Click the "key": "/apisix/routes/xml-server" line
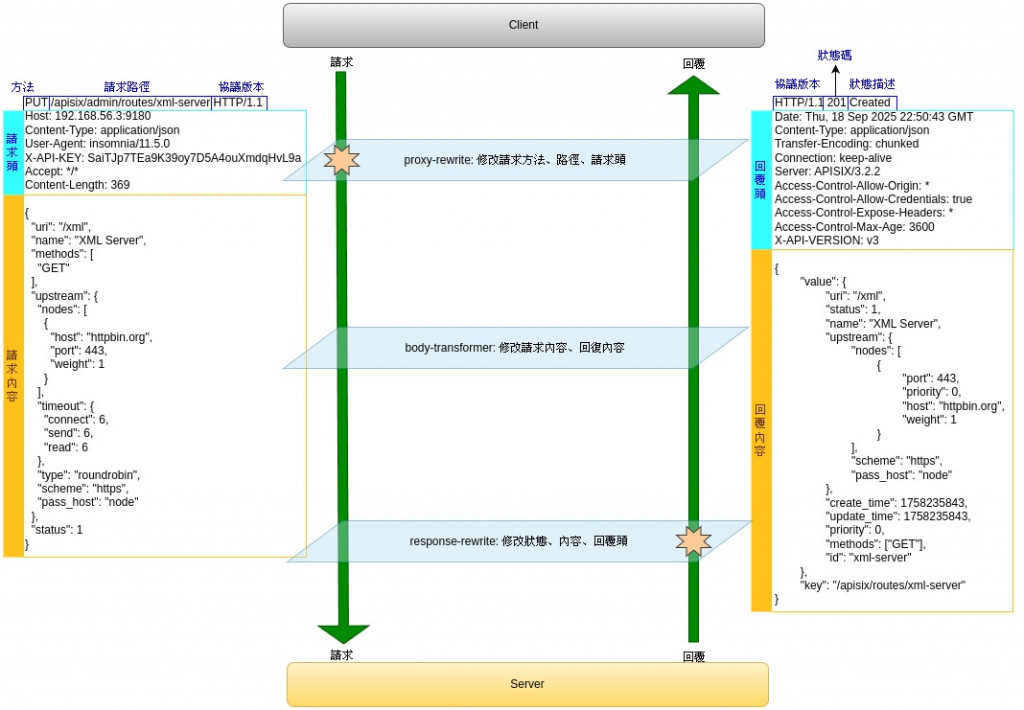This screenshot has width=1024, height=710. tap(882, 585)
